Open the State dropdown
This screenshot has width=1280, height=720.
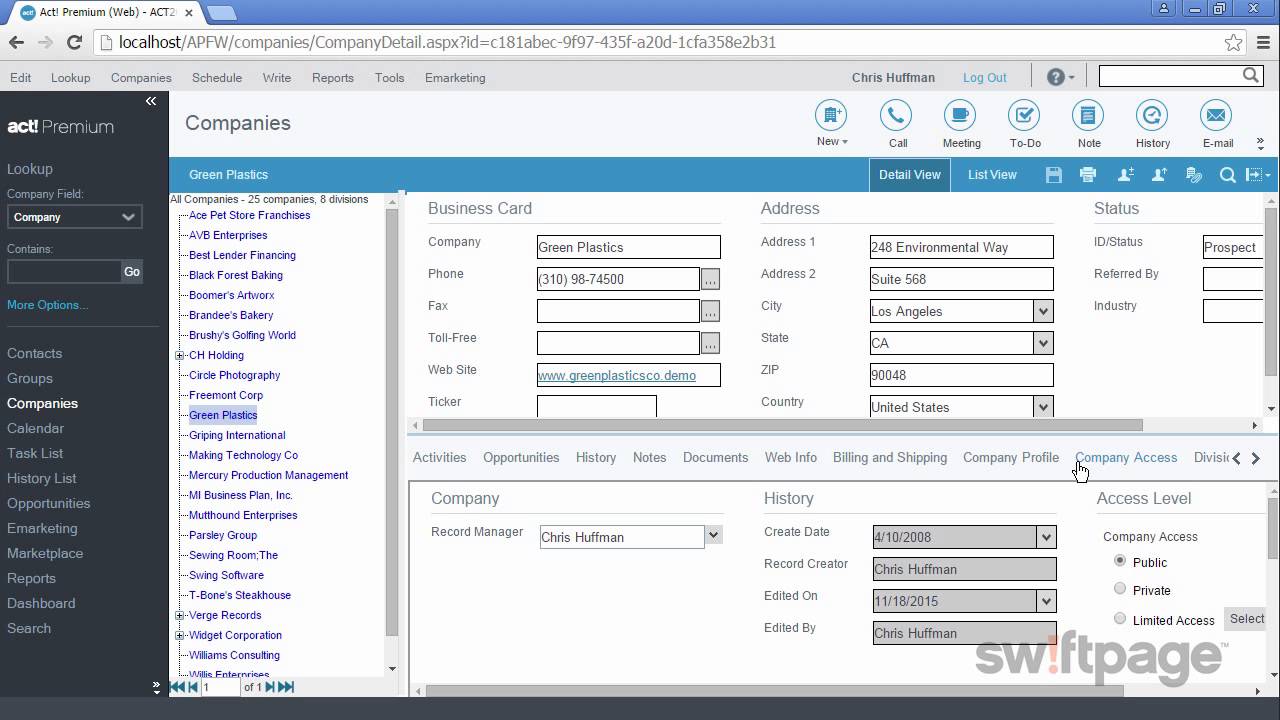tap(1043, 343)
